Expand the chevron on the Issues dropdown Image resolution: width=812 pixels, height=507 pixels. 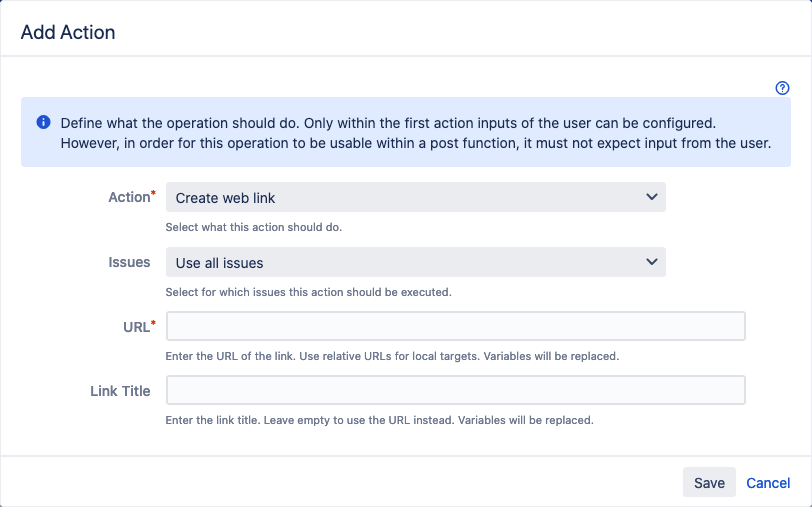651,262
